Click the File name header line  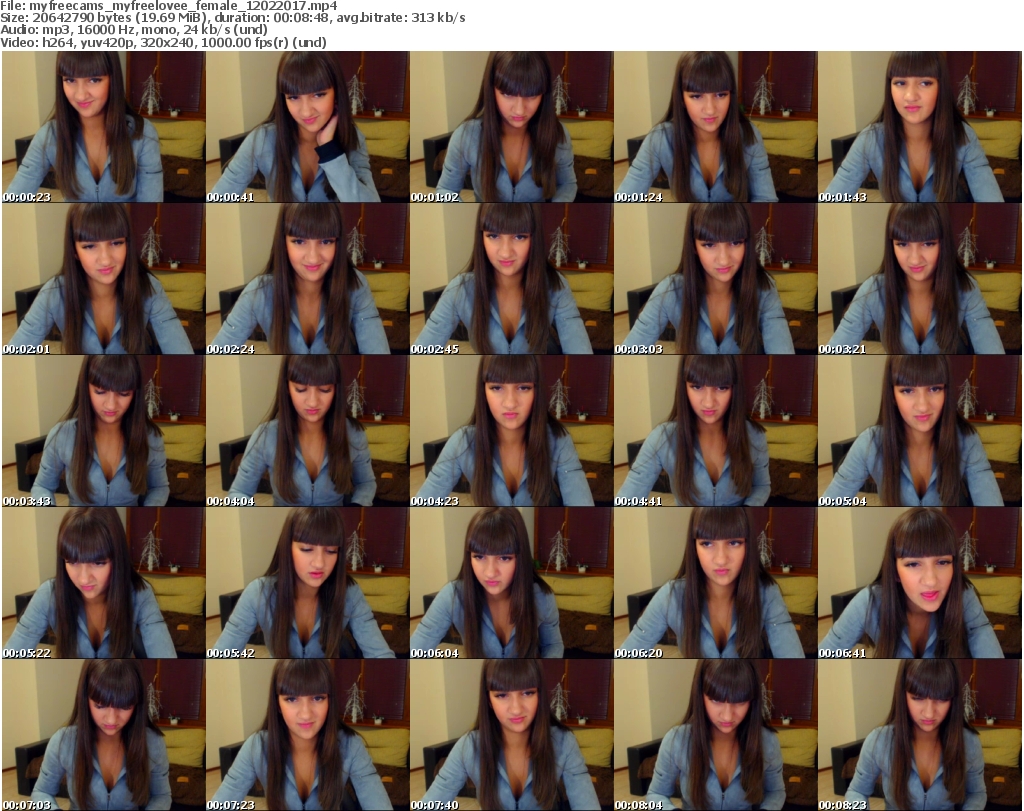coord(168,6)
